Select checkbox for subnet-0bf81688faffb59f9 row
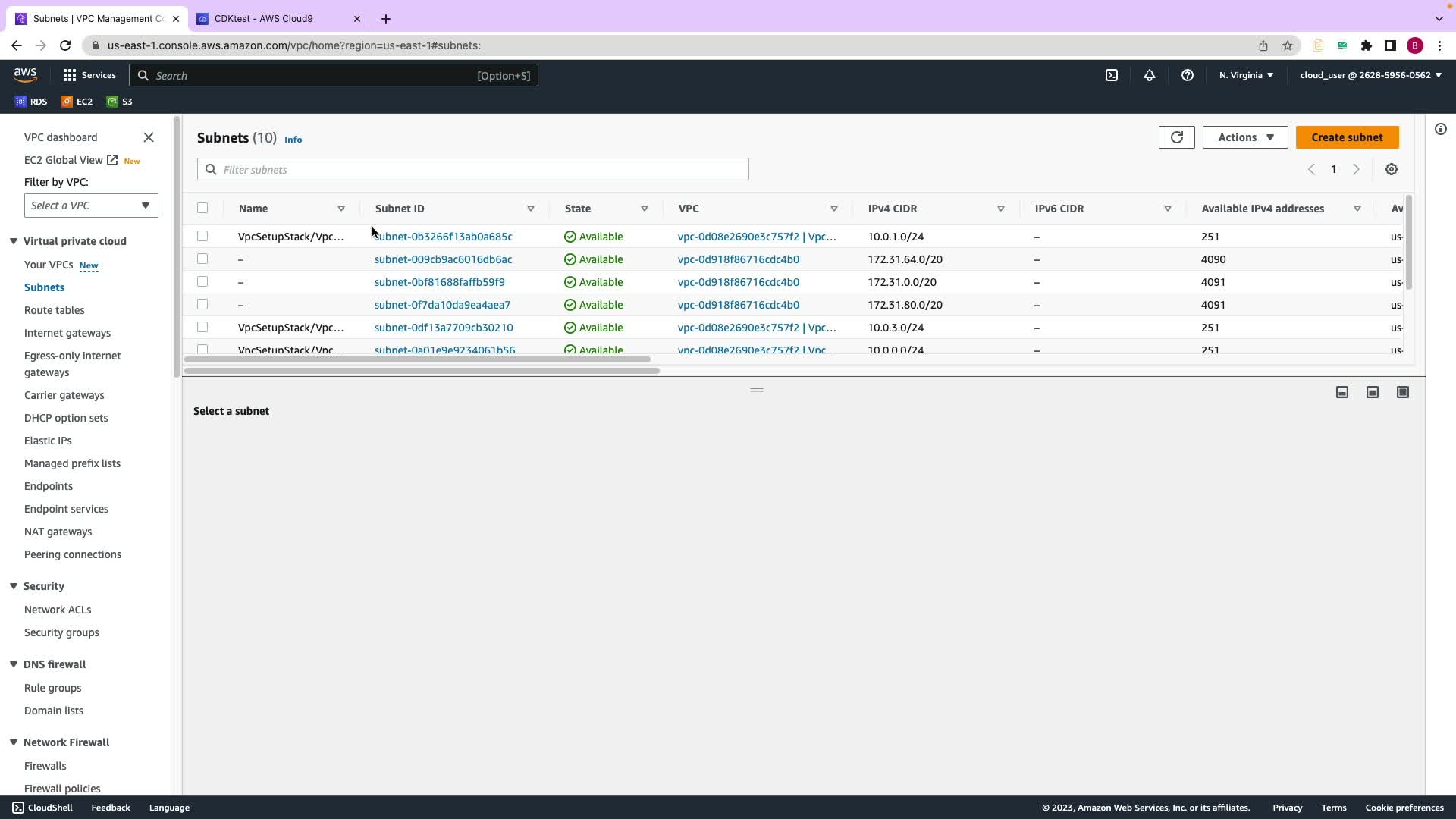Viewport: 1456px width, 819px height. coord(202,281)
